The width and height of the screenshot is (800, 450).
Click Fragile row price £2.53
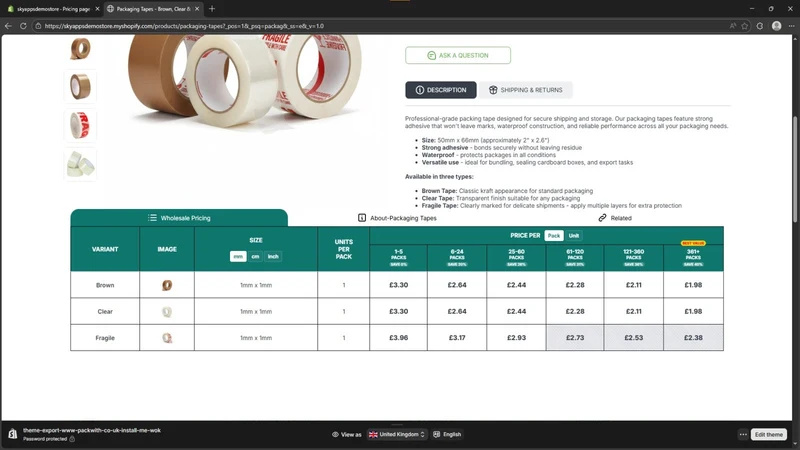[x=634, y=338]
